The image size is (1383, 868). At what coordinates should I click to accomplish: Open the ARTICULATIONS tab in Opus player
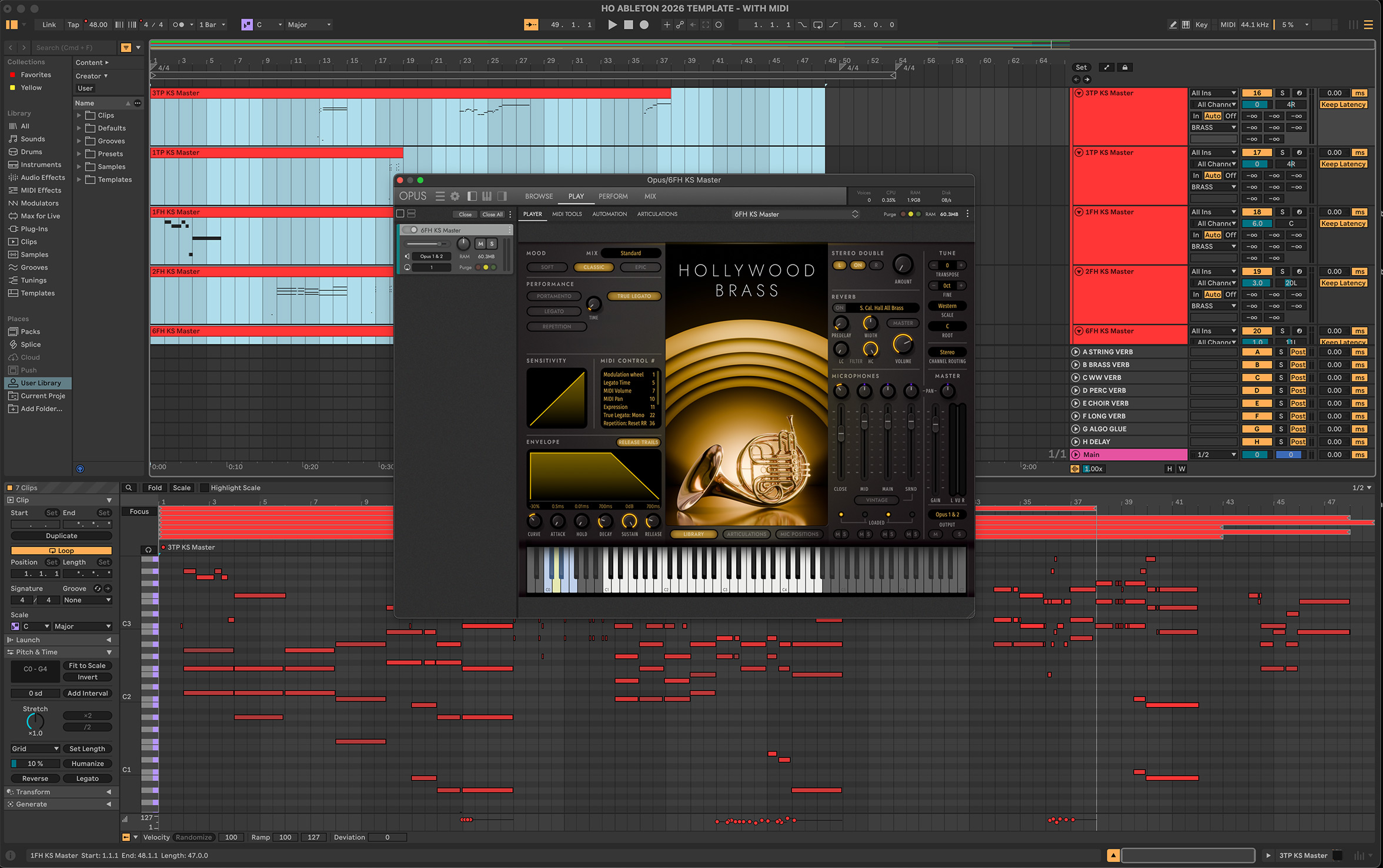[657, 214]
